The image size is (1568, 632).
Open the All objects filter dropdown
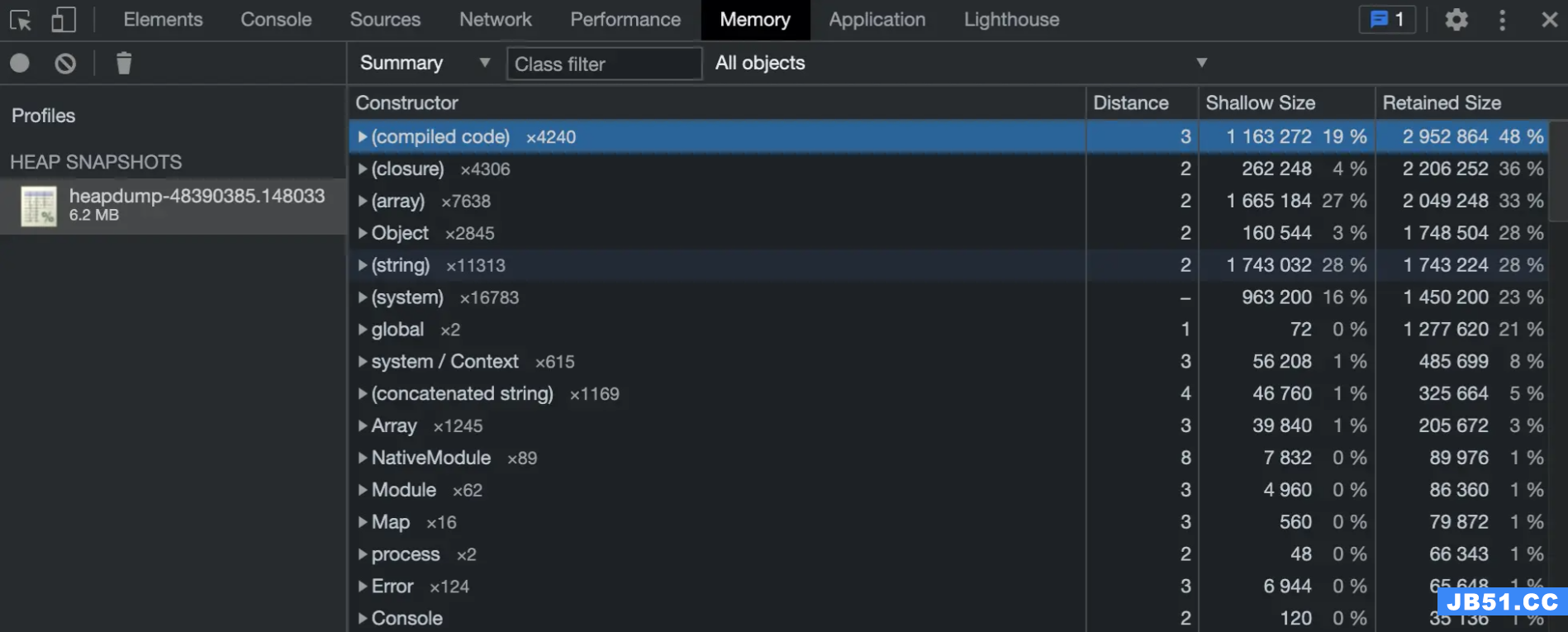point(962,63)
